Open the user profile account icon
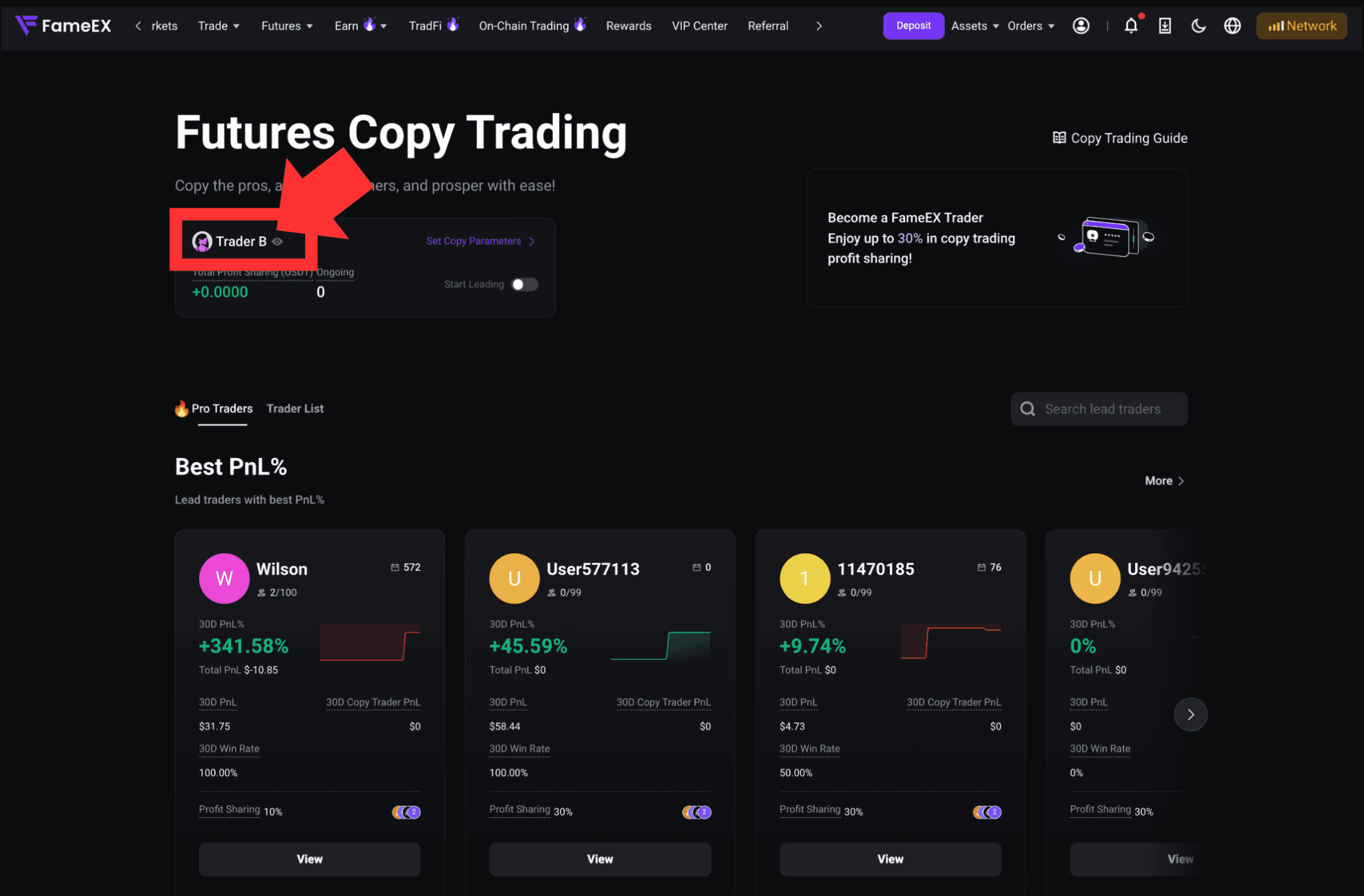 (x=1081, y=26)
